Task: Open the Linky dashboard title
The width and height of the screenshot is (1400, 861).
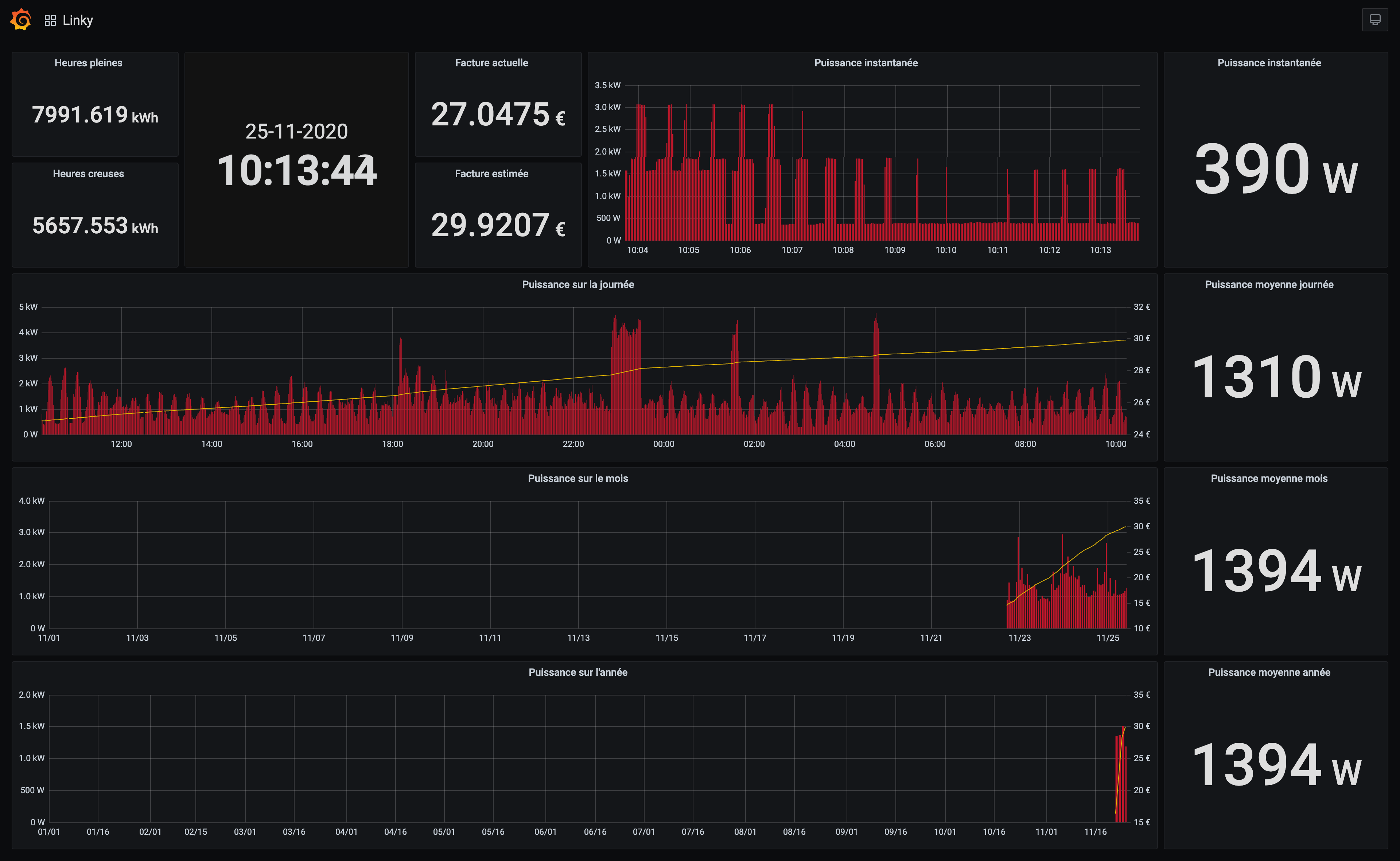Action: (77, 20)
